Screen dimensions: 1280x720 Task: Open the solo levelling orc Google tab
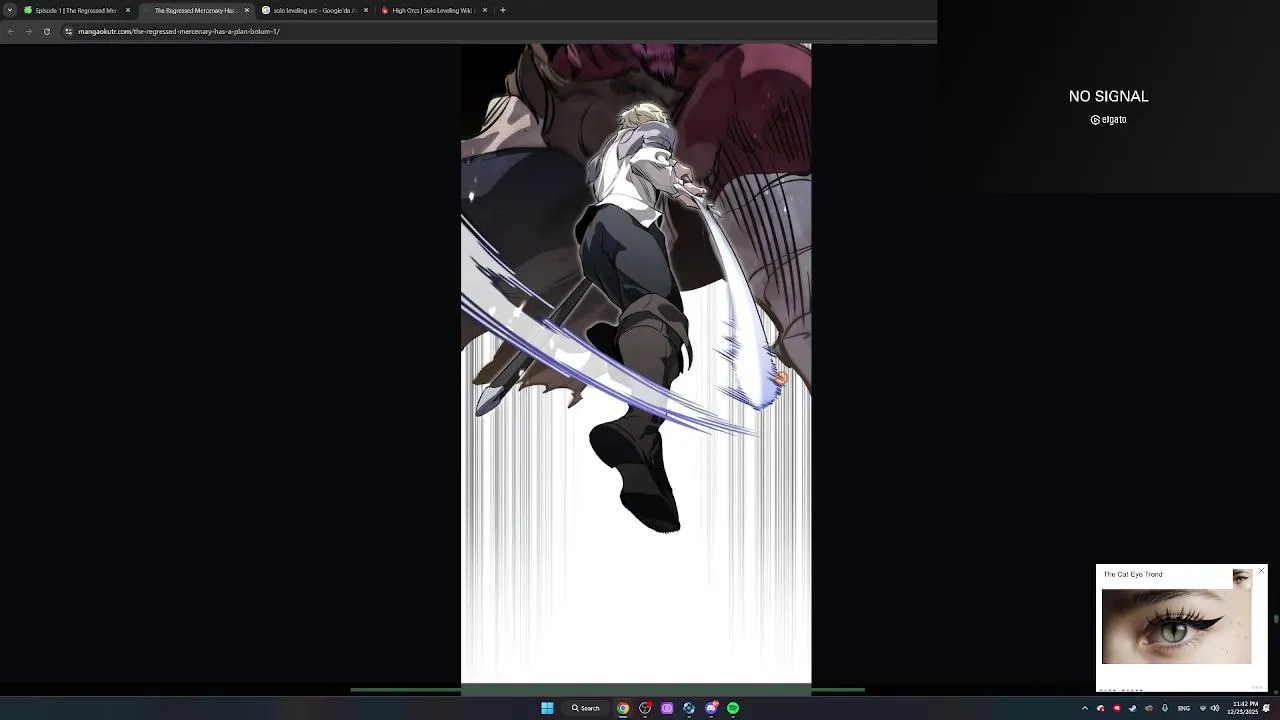tap(314, 10)
